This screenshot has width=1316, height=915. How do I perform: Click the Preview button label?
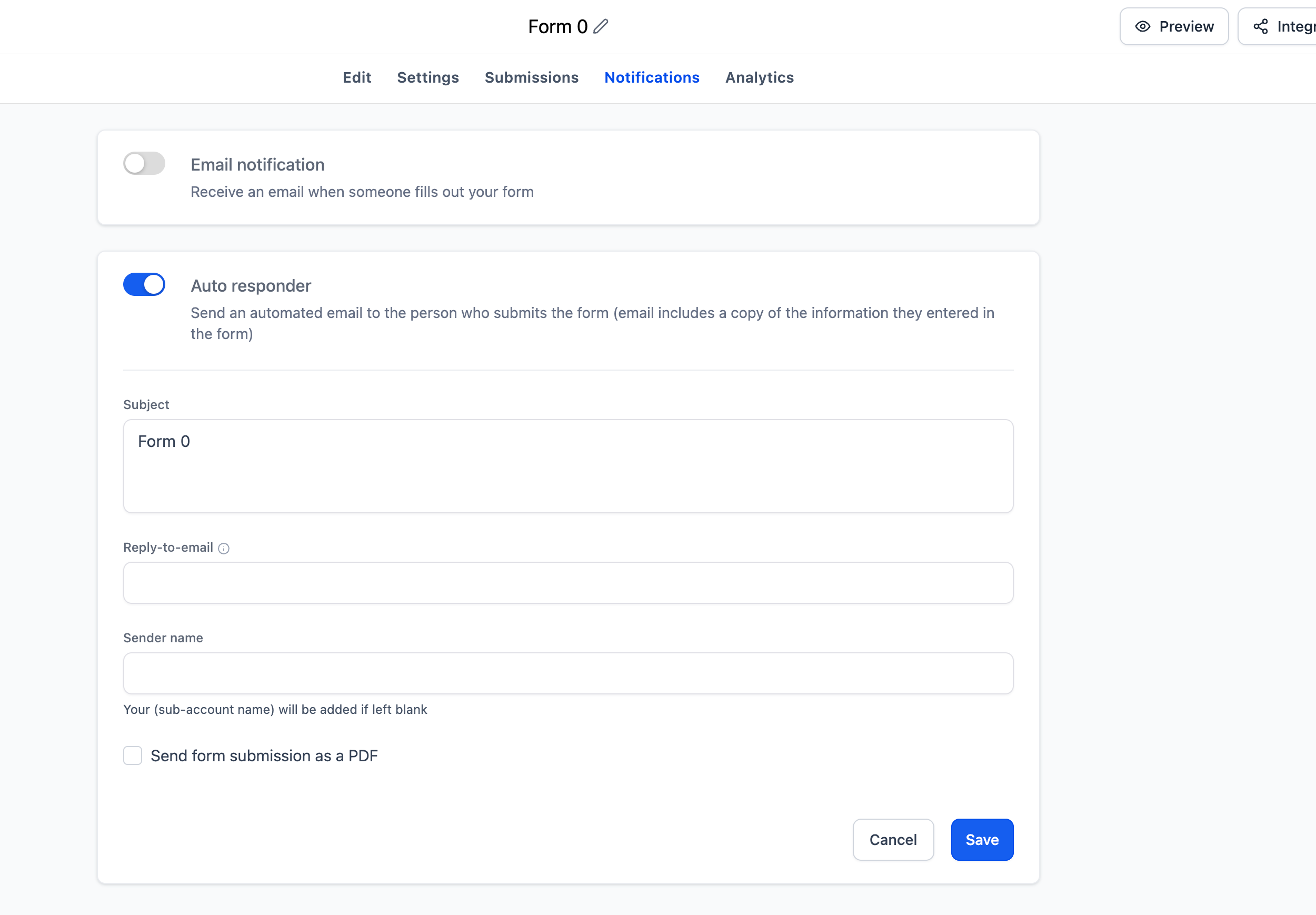click(1186, 26)
